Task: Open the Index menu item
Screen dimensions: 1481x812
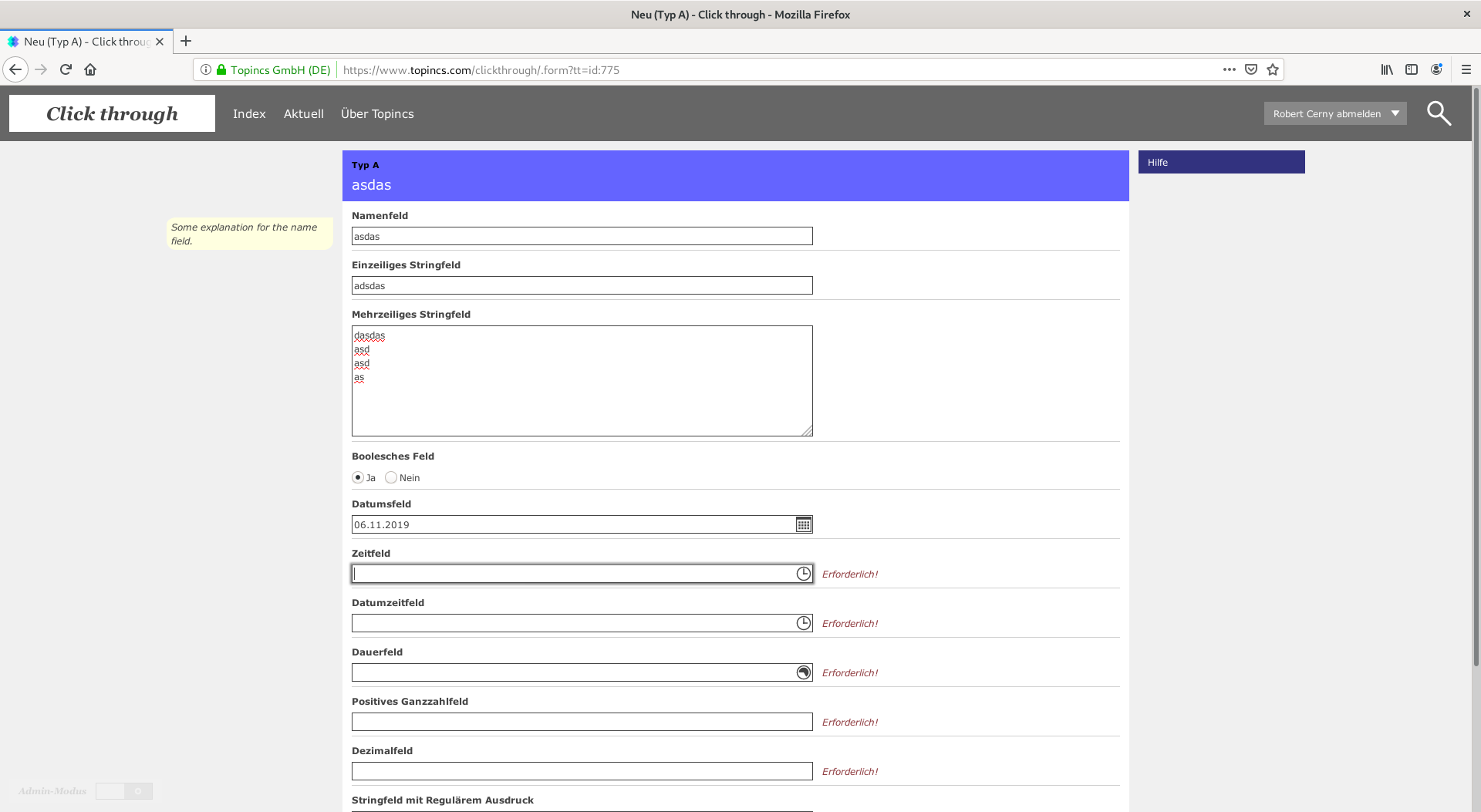Action: click(x=249, y=113)
